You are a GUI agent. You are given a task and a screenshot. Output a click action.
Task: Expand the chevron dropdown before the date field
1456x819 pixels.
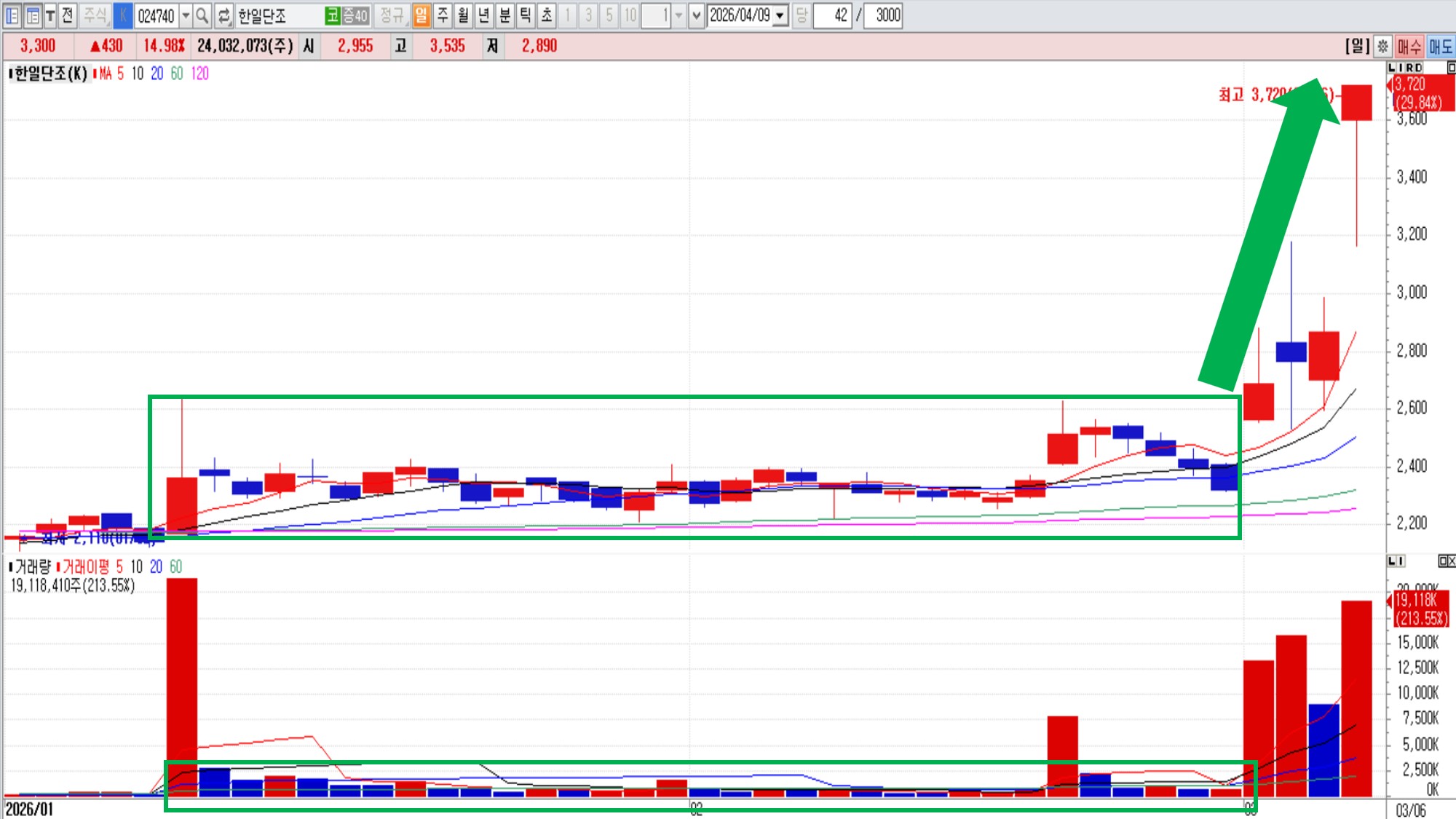tap(696, 15)
